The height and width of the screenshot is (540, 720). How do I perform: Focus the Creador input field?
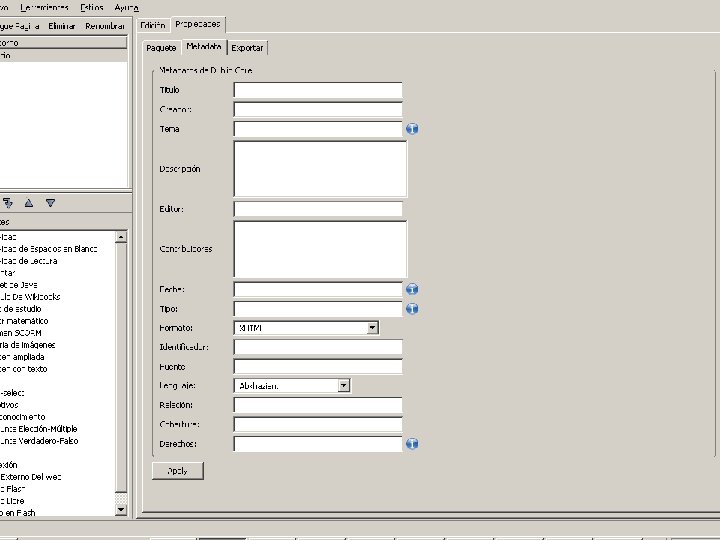pyautogui.click(x=318, y=109)
